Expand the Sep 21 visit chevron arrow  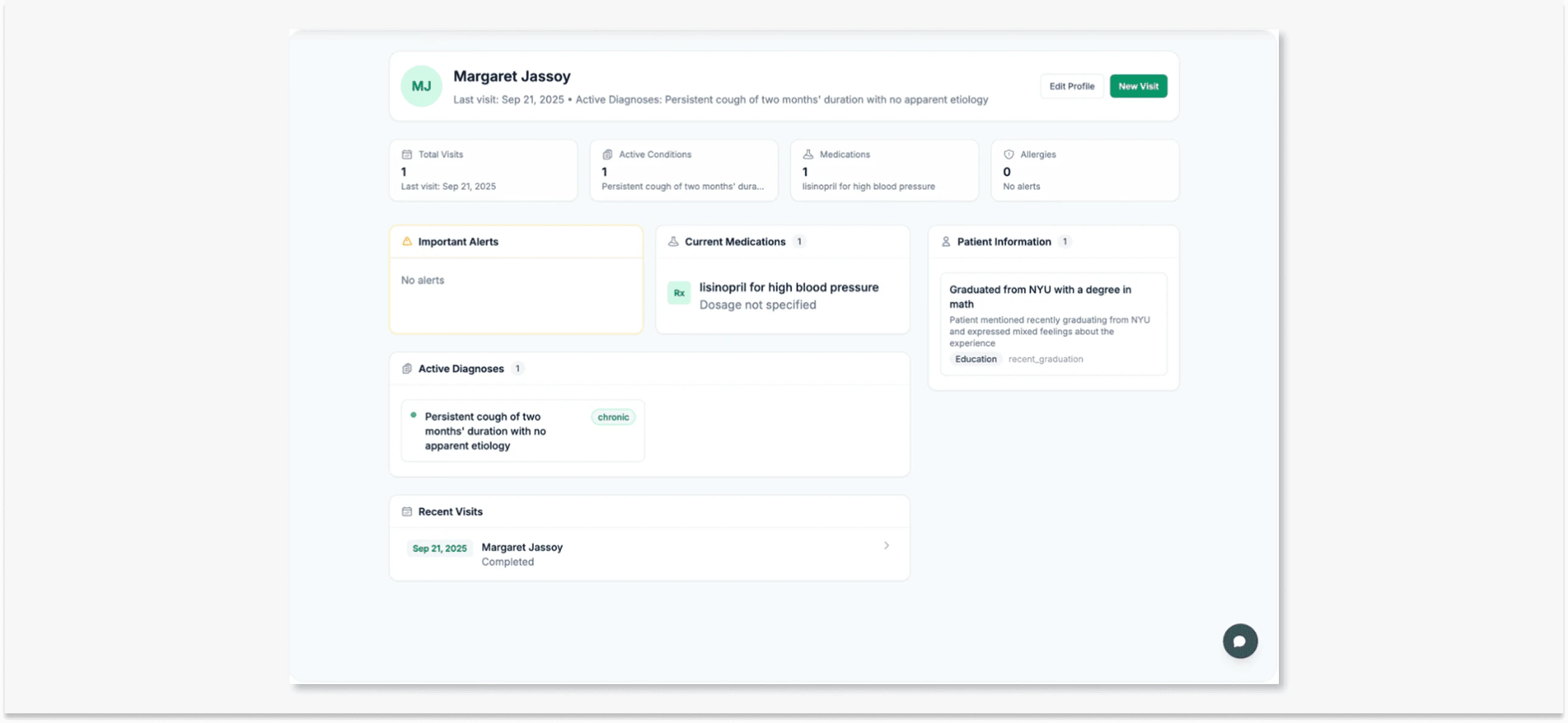tap(886, 546)
